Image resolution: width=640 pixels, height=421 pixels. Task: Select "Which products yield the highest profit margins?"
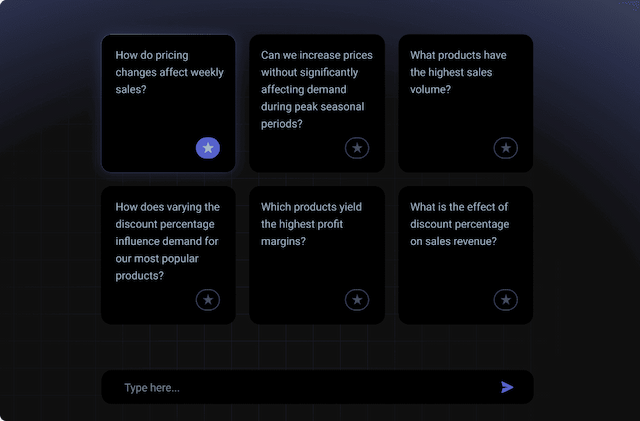(x=316, y=224)
